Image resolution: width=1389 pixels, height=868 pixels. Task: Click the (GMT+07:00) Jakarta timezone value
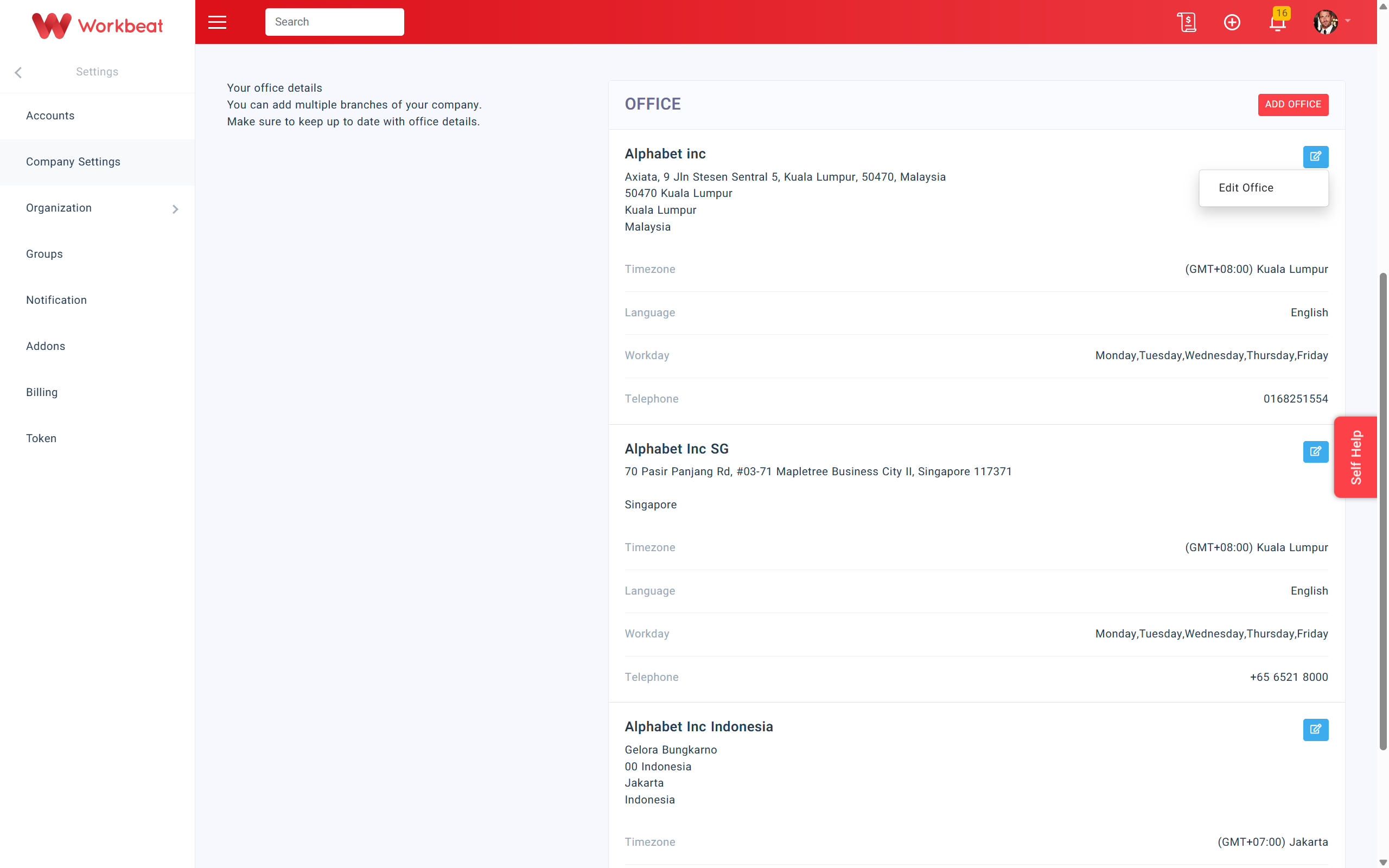point(1272,842)
